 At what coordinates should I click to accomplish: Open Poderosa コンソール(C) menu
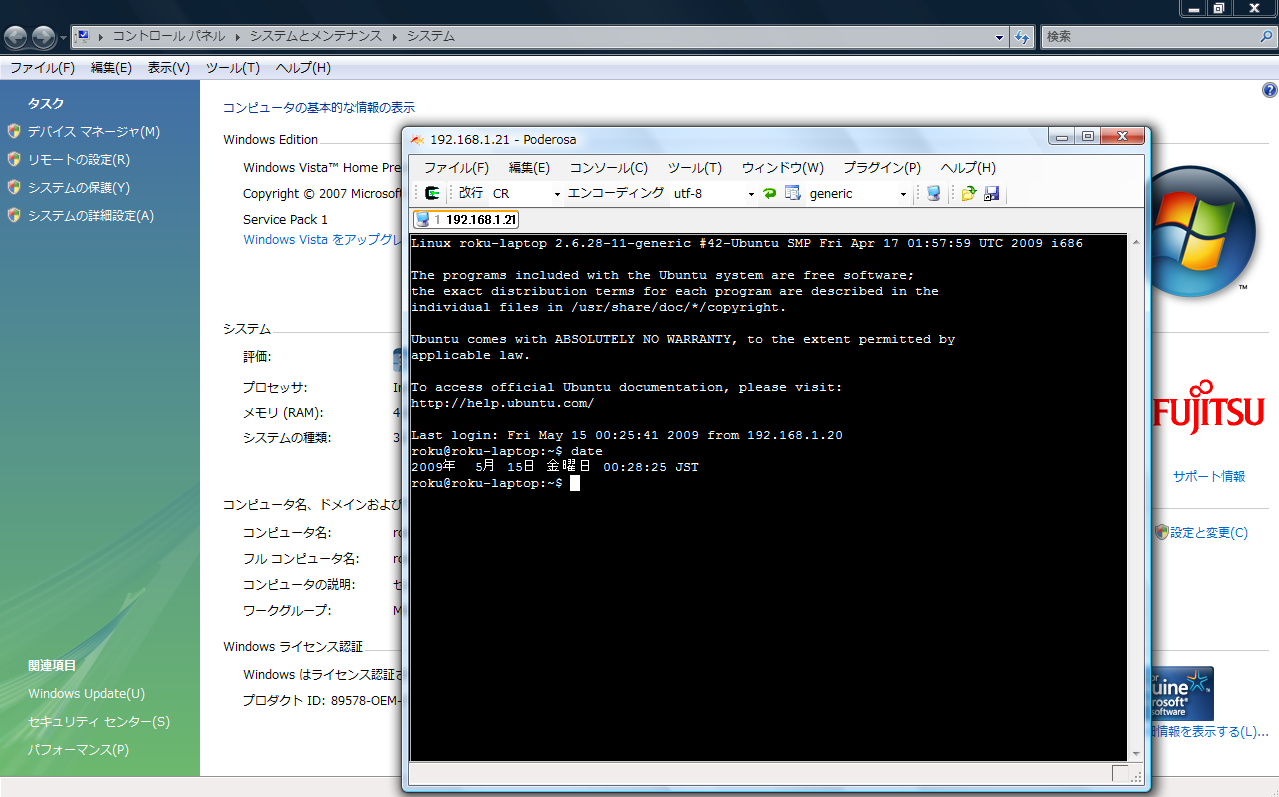(608, 167)
